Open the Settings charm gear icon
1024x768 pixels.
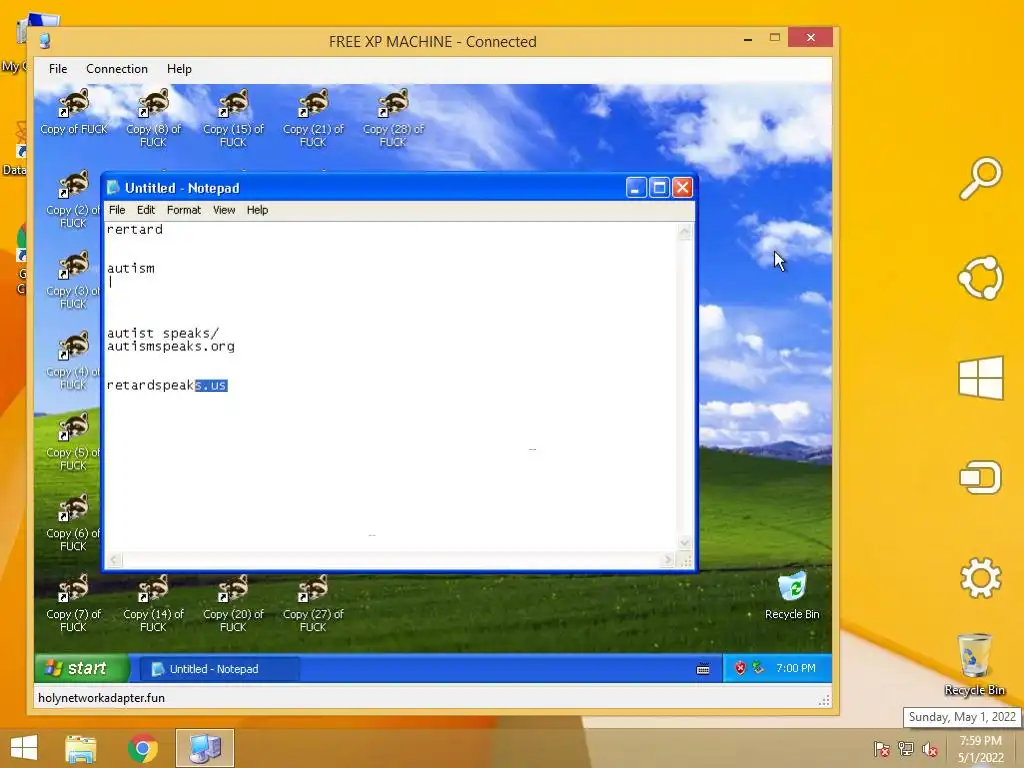click(x=980, y=578)
